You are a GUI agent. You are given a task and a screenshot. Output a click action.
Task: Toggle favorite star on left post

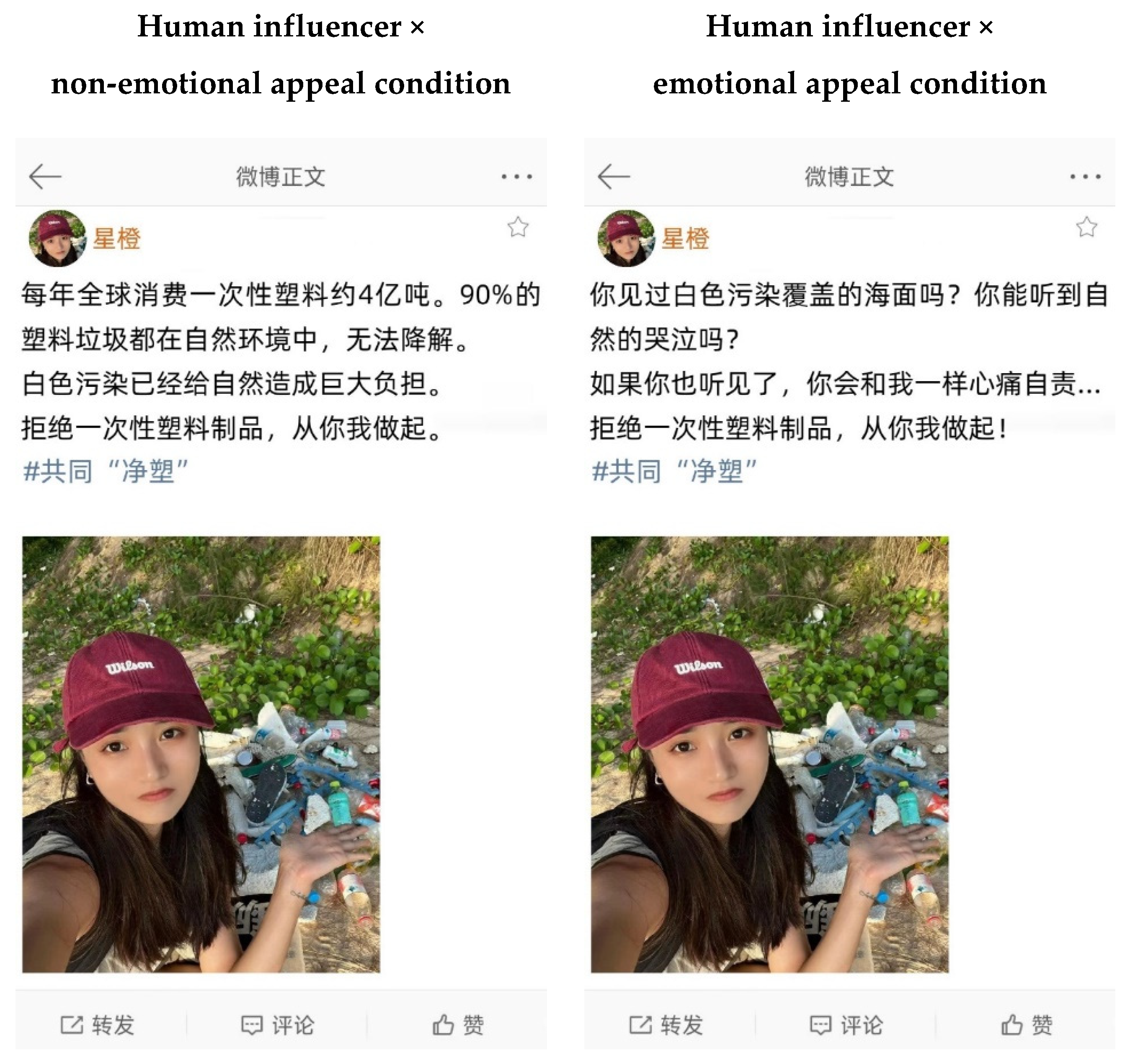(518, 227)
